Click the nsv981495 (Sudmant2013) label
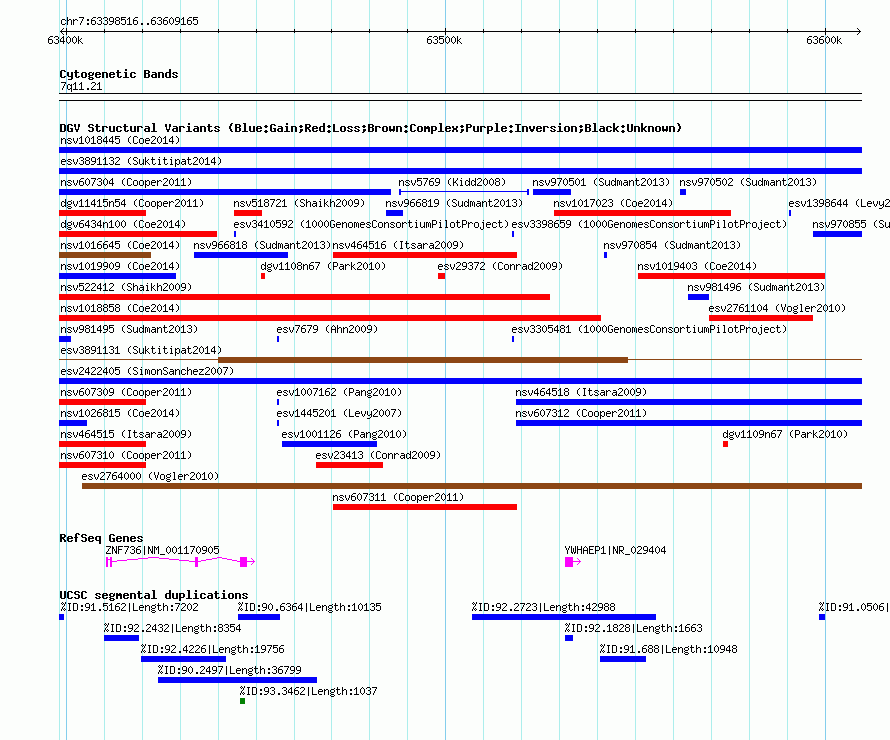This screenshot has height=740, width=890. [x=129, y=329]
